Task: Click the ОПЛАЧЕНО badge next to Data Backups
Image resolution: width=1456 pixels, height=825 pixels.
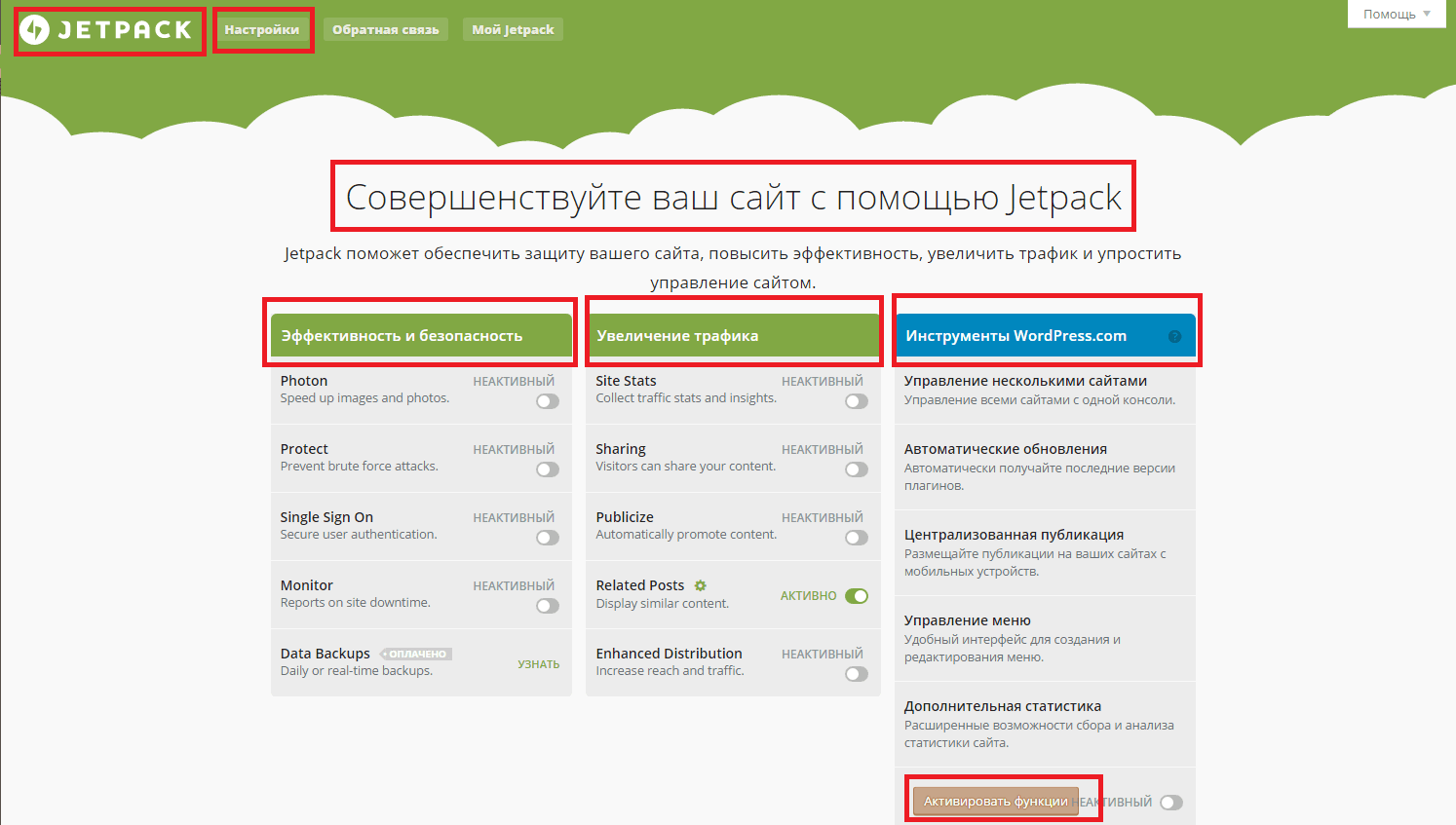Action: (416, 655)
